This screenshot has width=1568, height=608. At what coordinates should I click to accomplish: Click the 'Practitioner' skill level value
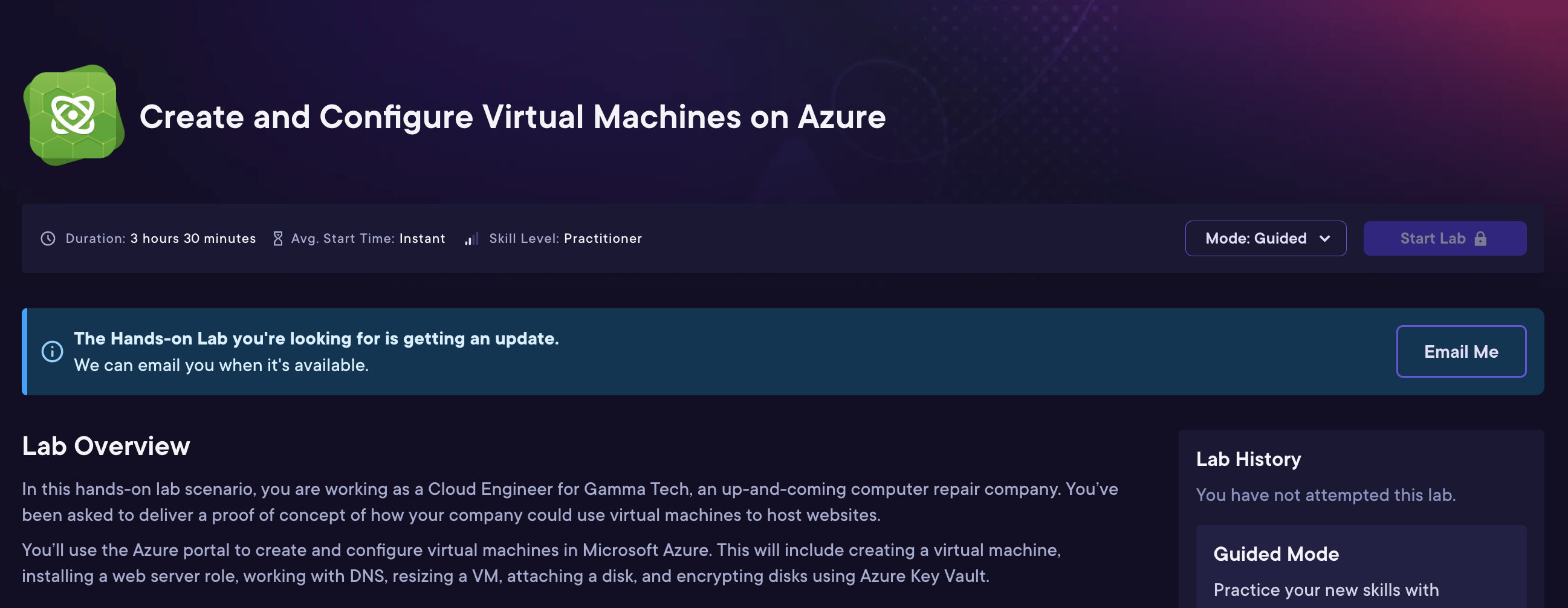(603, 239)
